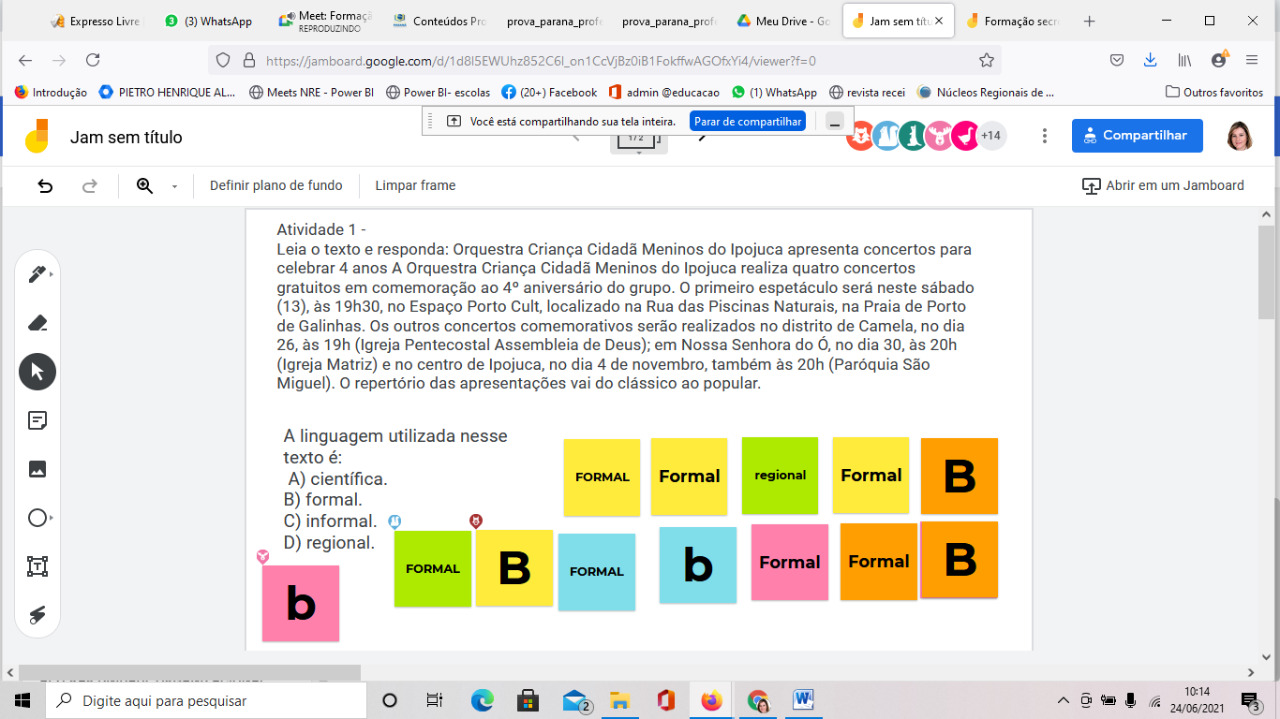
Task: Close the Jam sem título tab
Action: click(938, 21)
